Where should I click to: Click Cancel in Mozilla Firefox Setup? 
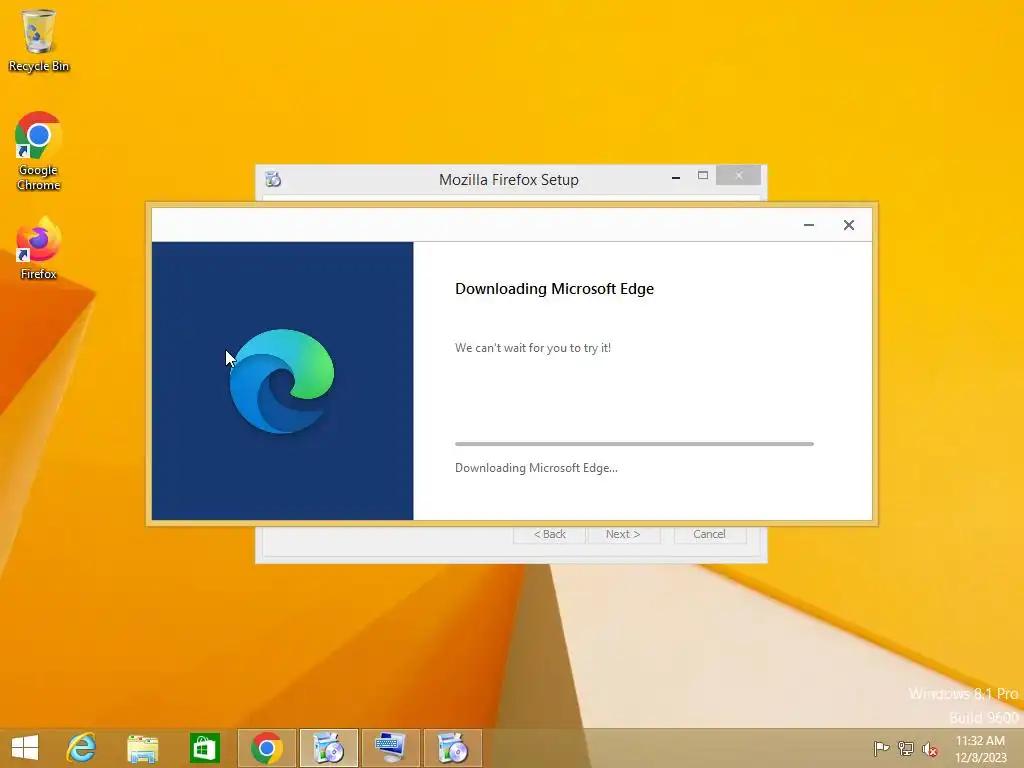coord(709,534)
